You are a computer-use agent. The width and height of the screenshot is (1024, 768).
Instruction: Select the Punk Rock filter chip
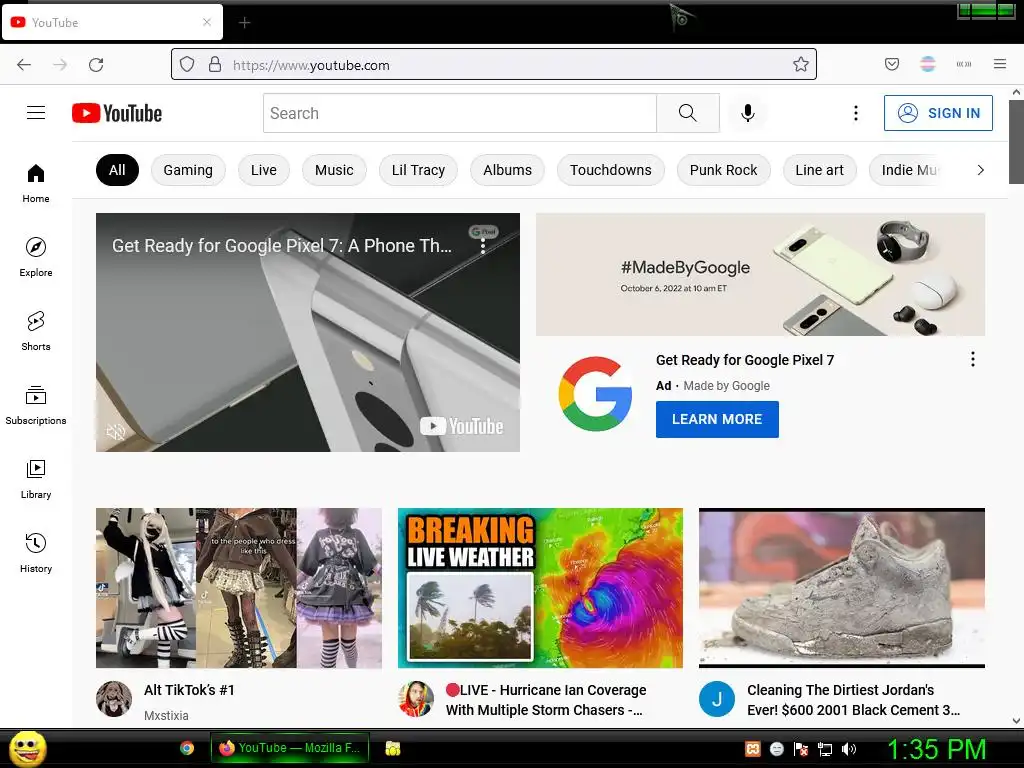[x=724, y=170]
